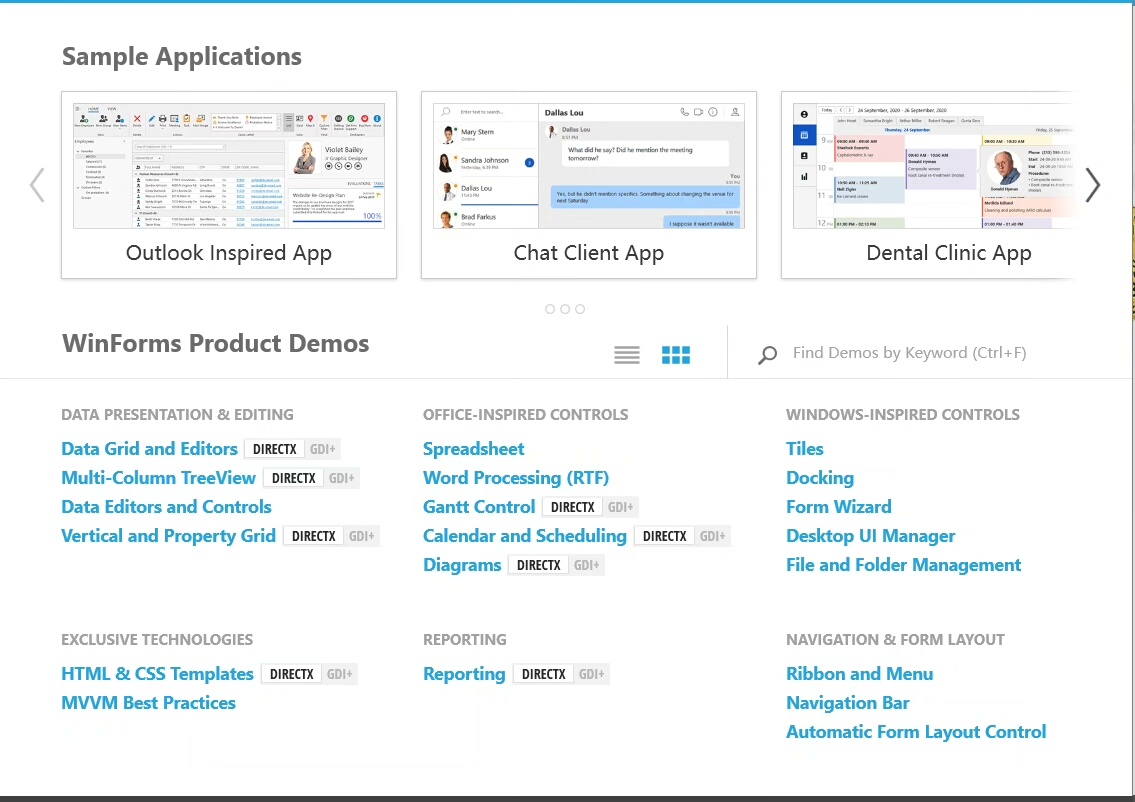This screenshot has width=1135, height=802.
Task: Click the WinForms Product Demos title
Action: tap(216, 343)
